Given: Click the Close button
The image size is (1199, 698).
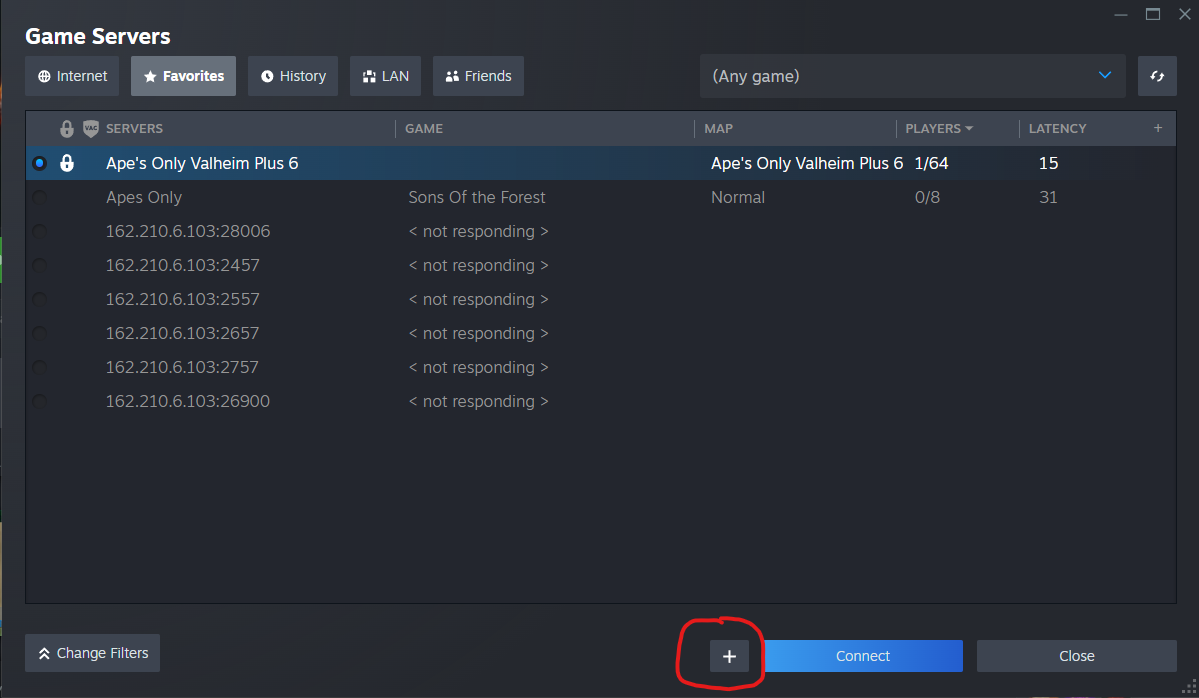Looking at the screenshot, I should [1076, 656].
